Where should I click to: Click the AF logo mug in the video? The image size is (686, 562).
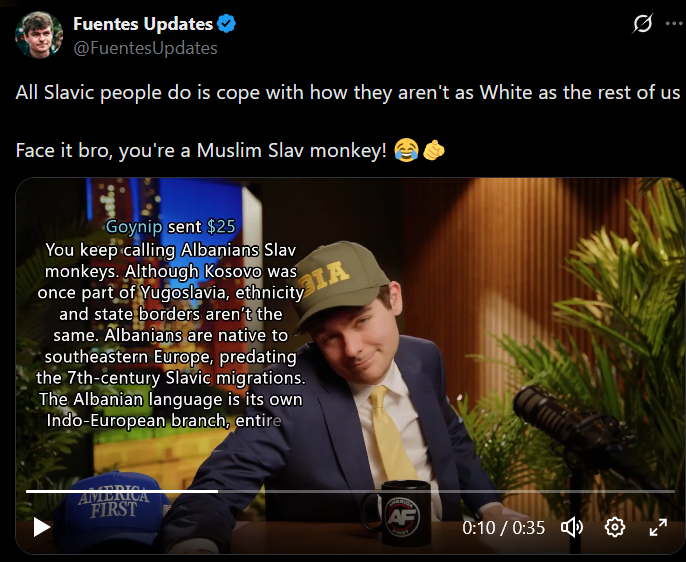[x=399, y=512]
